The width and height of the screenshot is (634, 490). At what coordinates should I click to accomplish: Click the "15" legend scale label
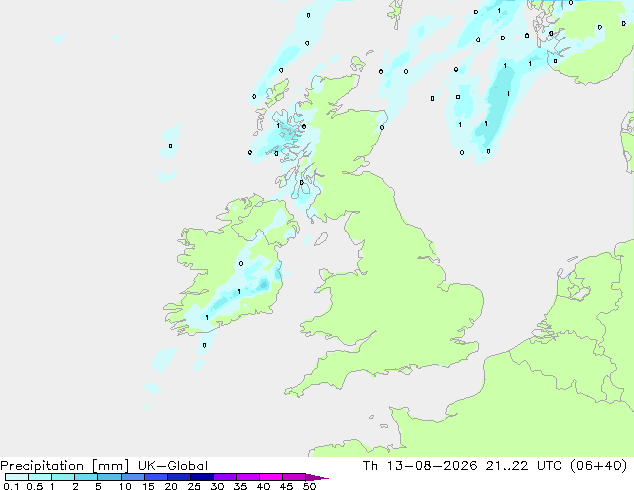click(148, 486)
